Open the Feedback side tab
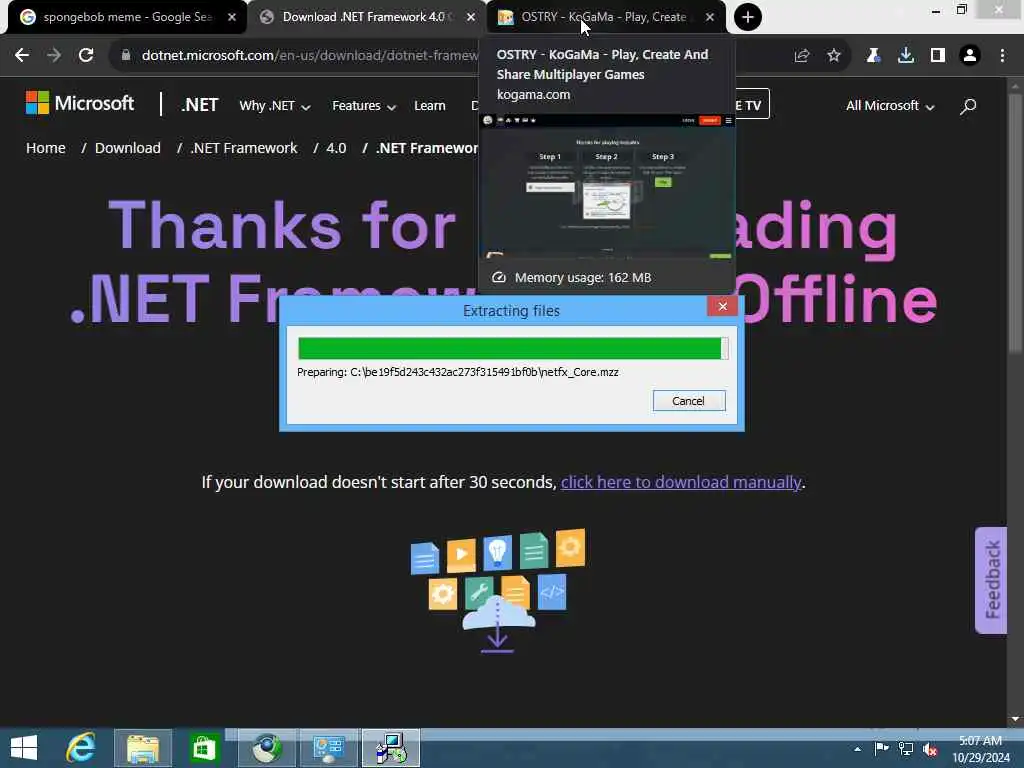 point(991,580)
